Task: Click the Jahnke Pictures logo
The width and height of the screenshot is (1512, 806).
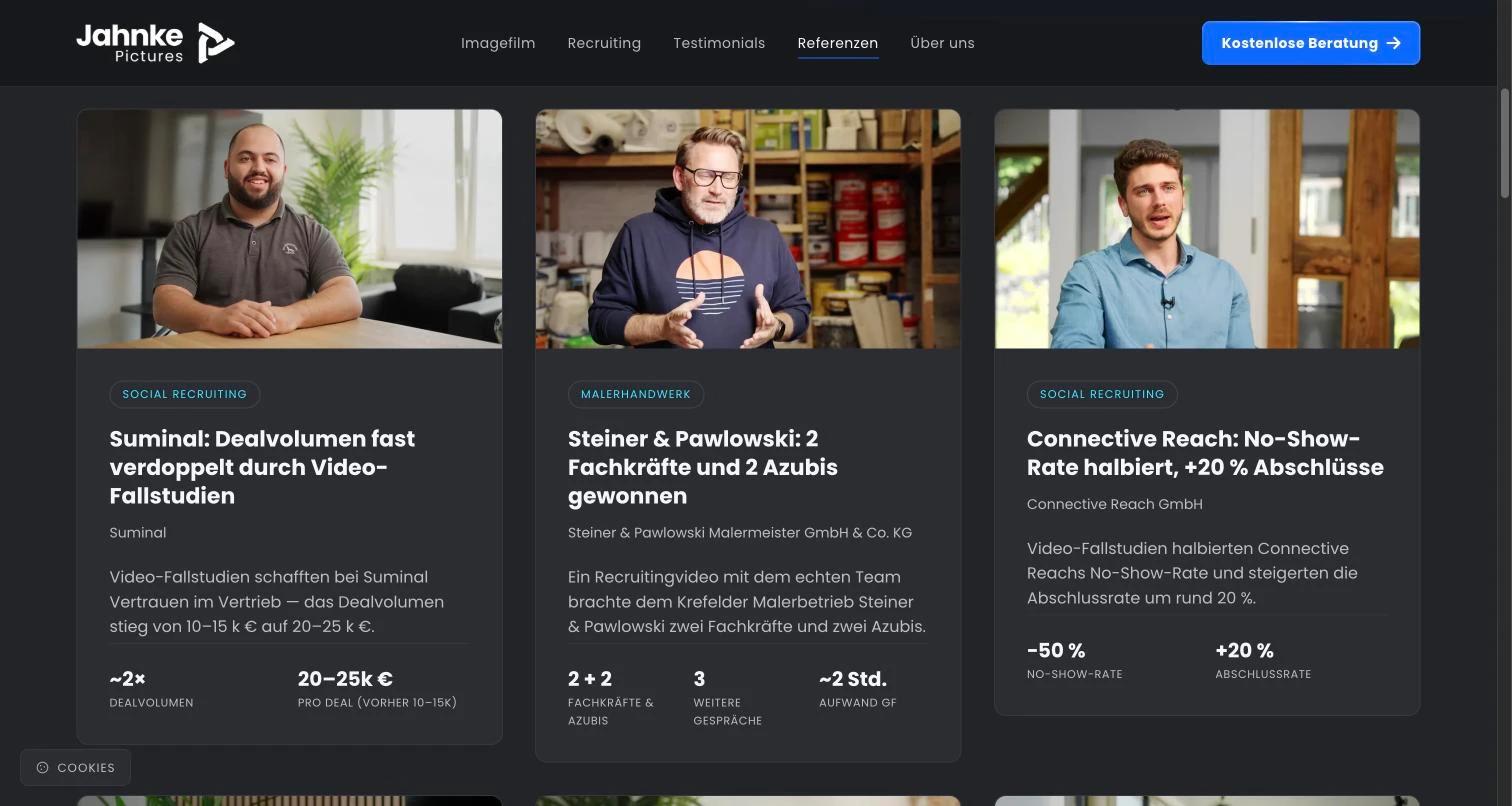Action: (x=155, y=43)
